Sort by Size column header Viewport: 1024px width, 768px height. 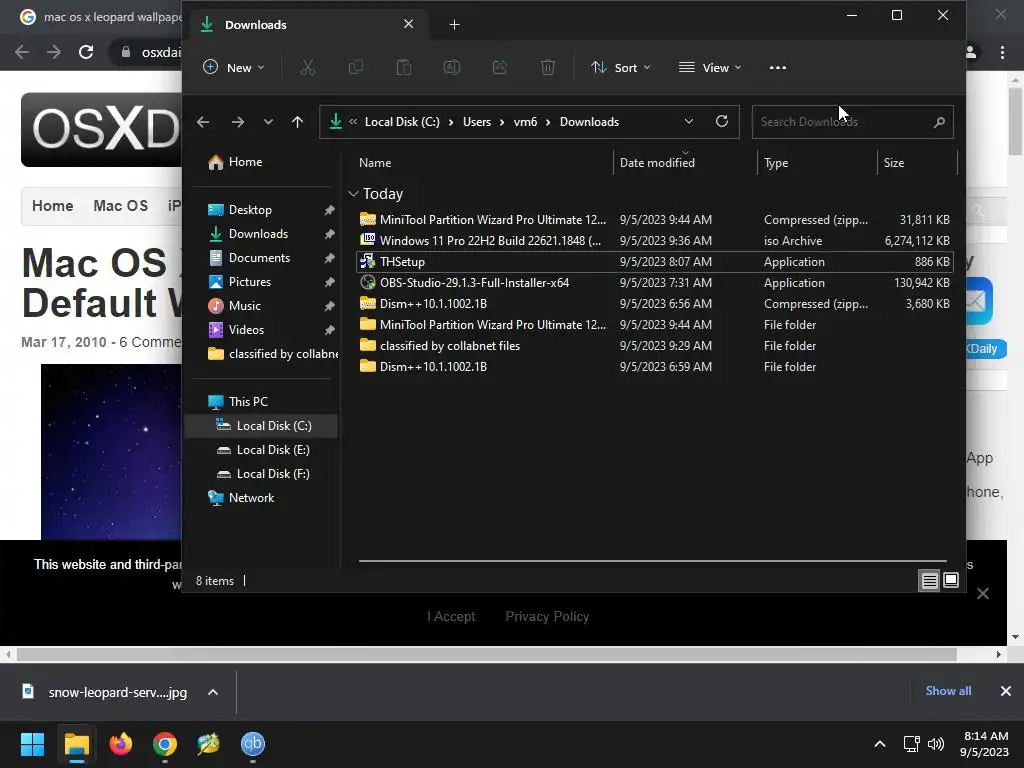coord(894,163)
